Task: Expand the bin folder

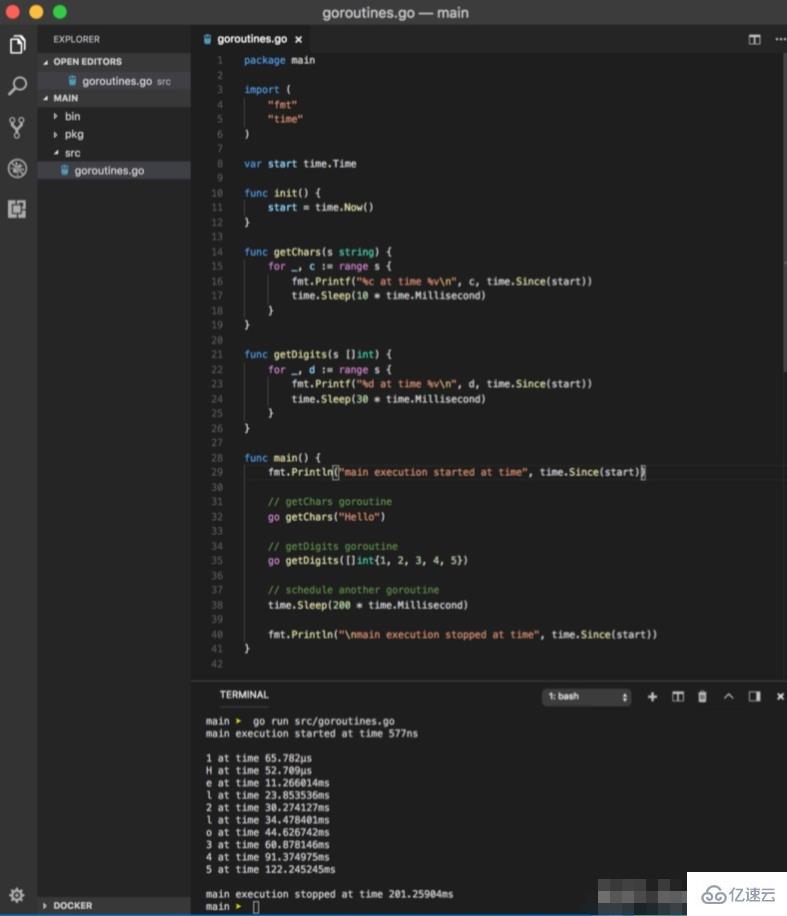Action: (72, 116)
